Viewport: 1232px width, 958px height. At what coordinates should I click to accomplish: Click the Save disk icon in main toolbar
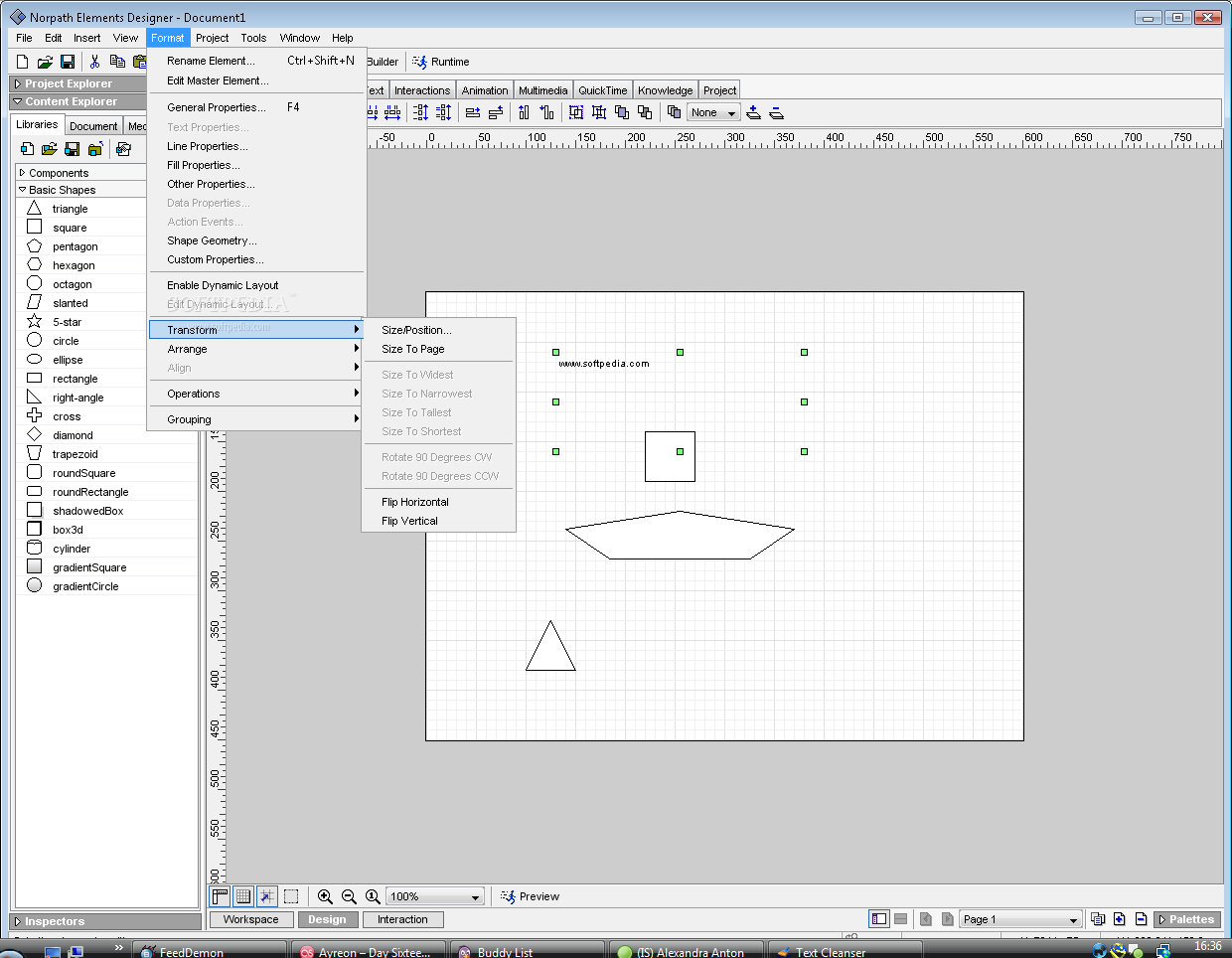pos(68,62)
